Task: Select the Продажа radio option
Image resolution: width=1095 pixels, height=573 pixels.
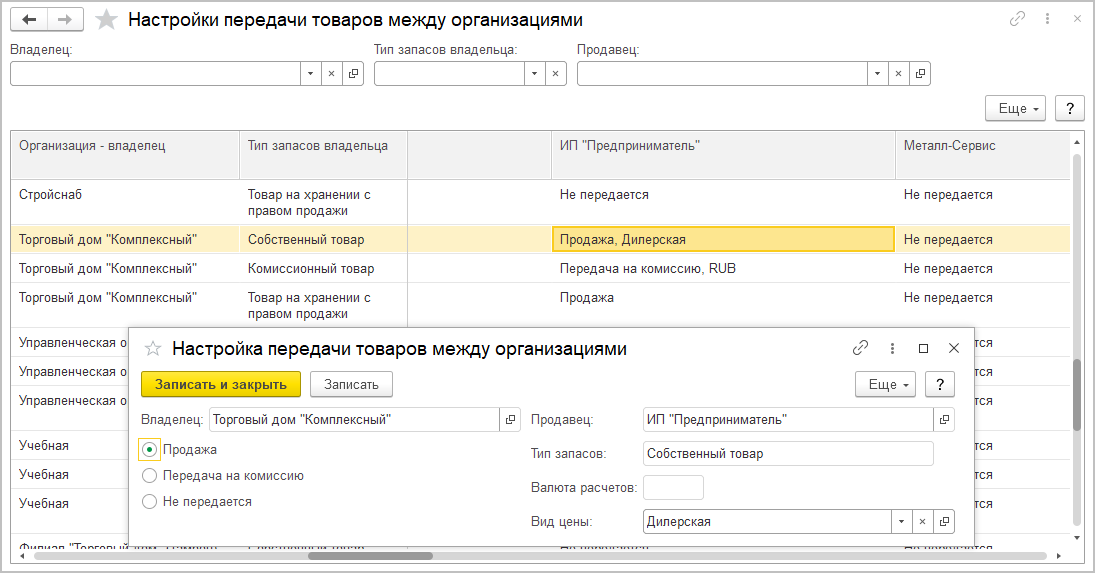Action: (x=150, y=450)
